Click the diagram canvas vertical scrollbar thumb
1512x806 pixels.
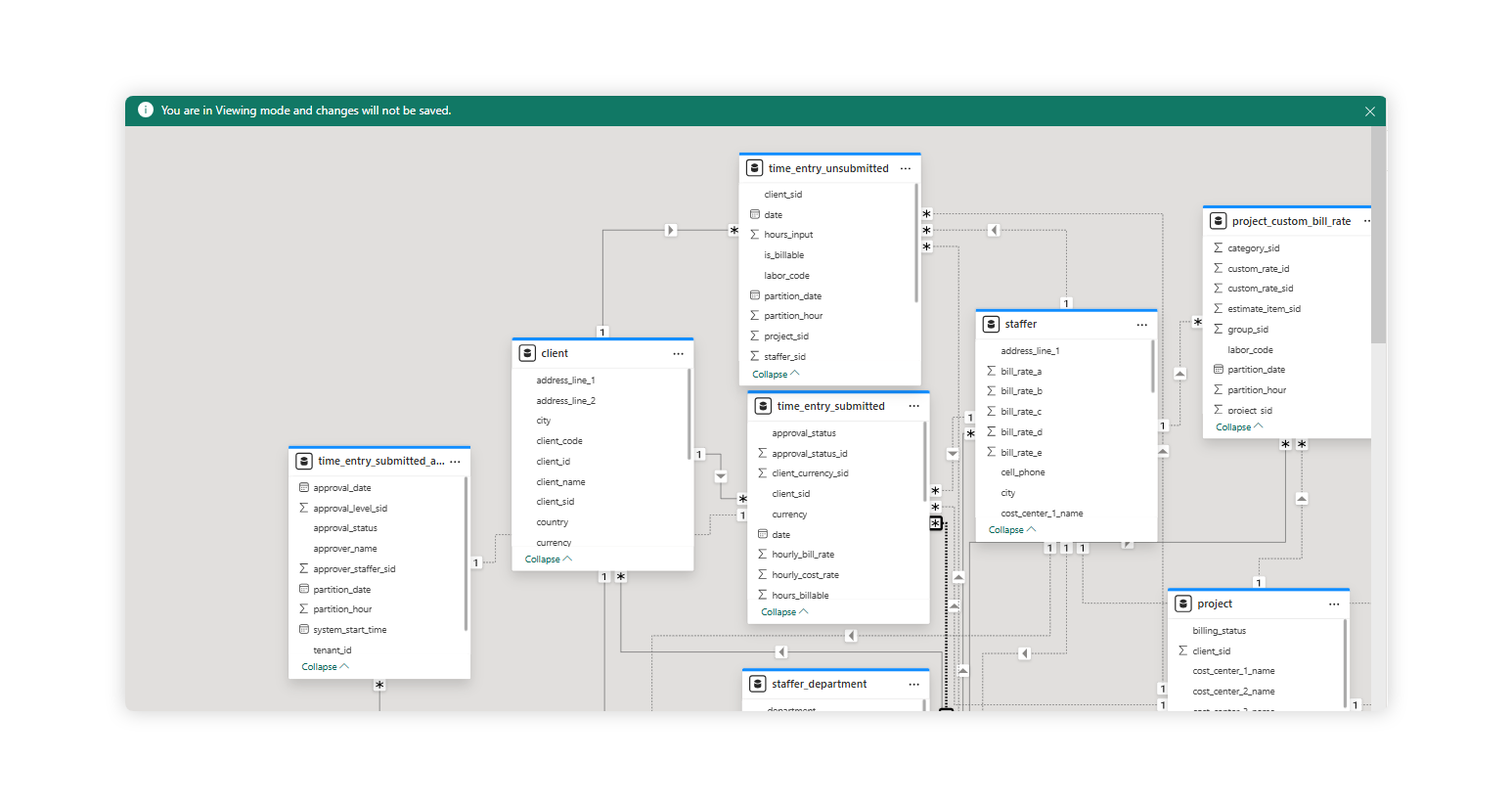pos(1378,235)
